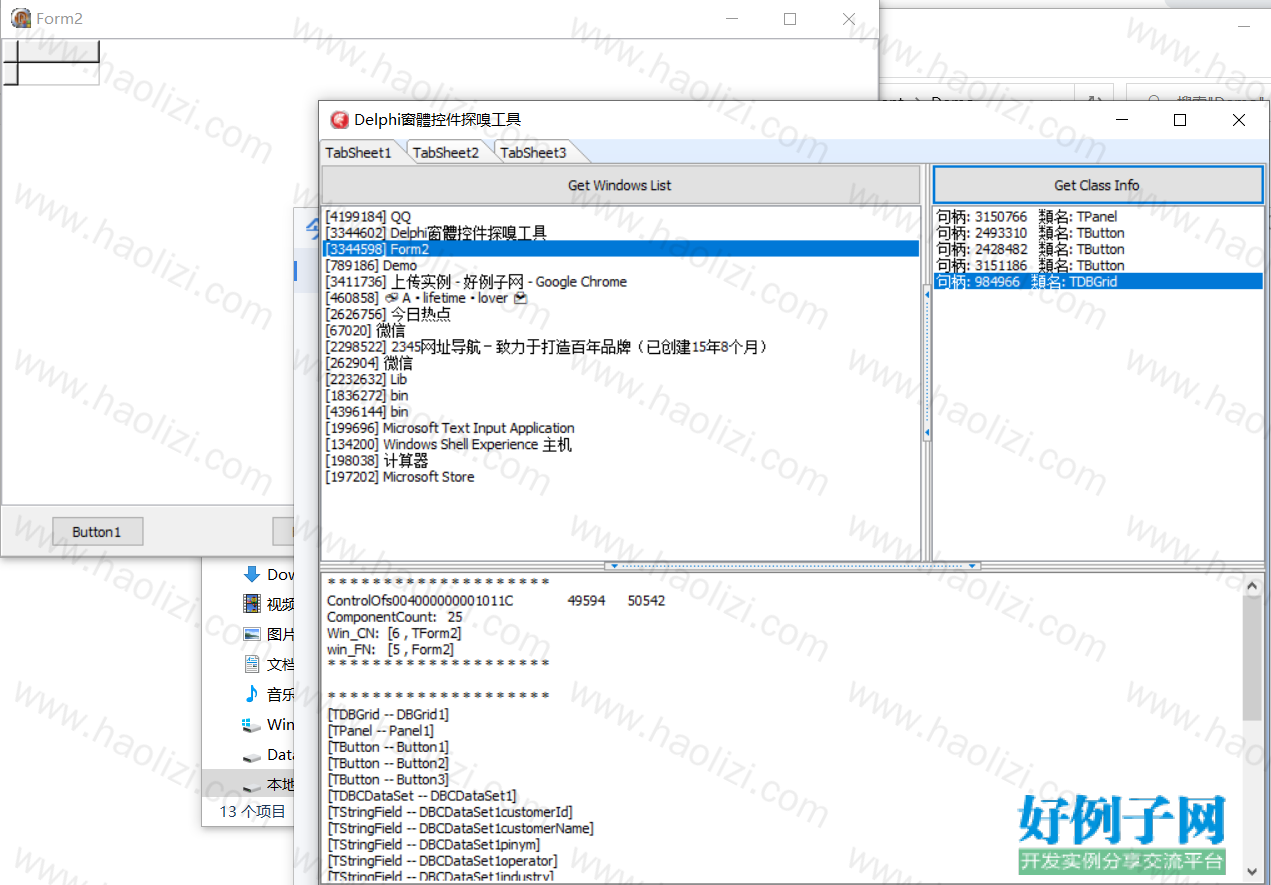Screen dimensions: 1271x885
Task: Select [262904] 微信 window entry
Action: pos(621,363)
